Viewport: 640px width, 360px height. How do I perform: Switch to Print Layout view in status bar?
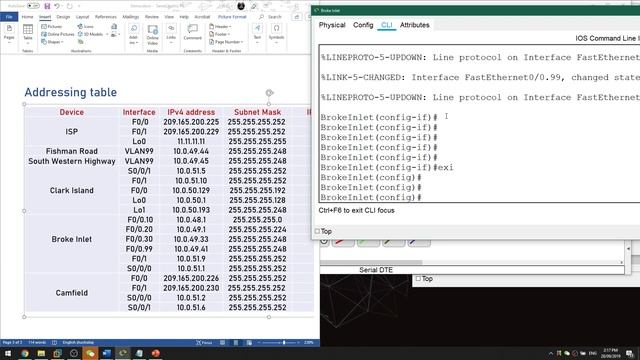tap(236, 343)
